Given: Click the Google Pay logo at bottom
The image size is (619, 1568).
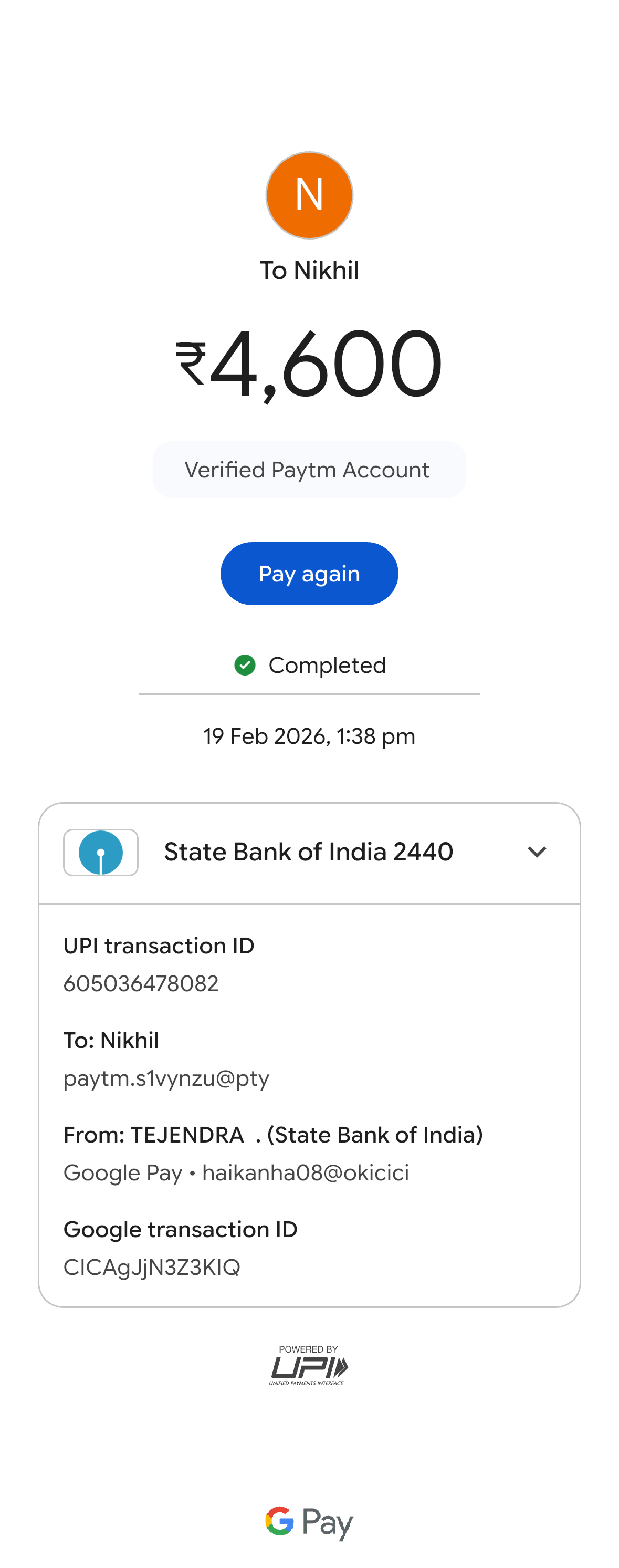Looking at the screenshot, I should pos(309,1522).
